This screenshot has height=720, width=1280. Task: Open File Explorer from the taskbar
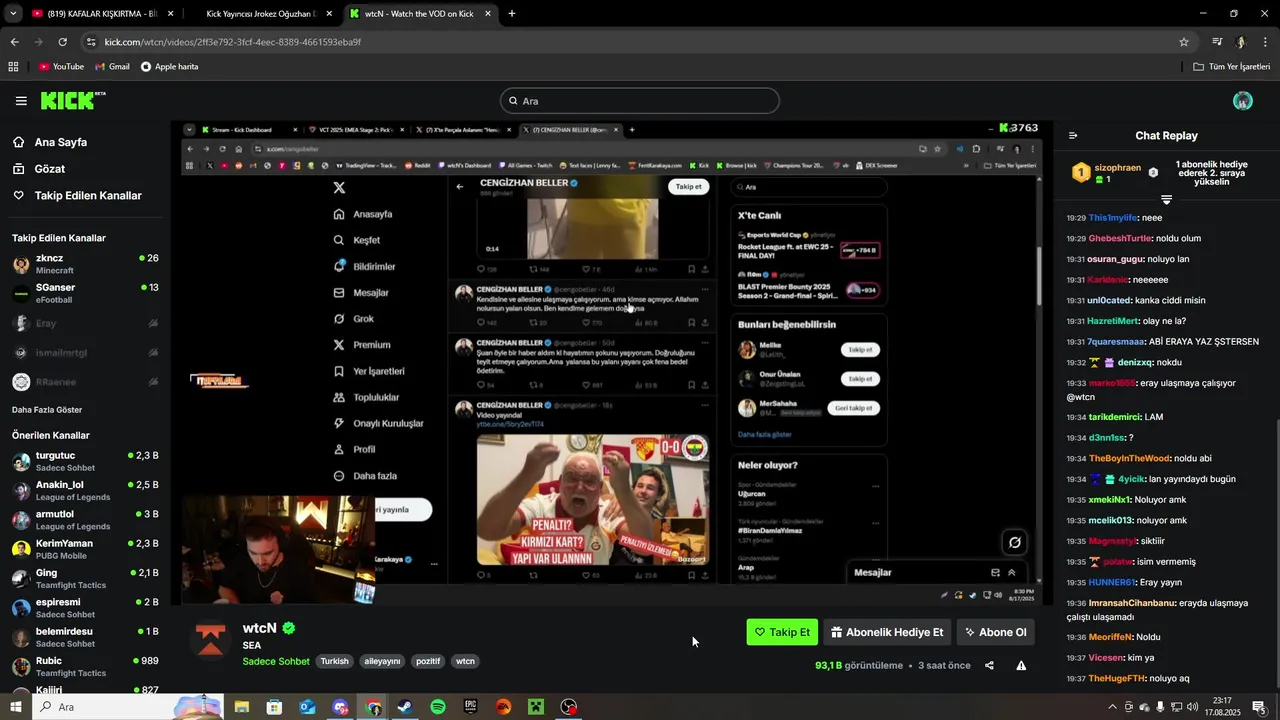point(241,707)
